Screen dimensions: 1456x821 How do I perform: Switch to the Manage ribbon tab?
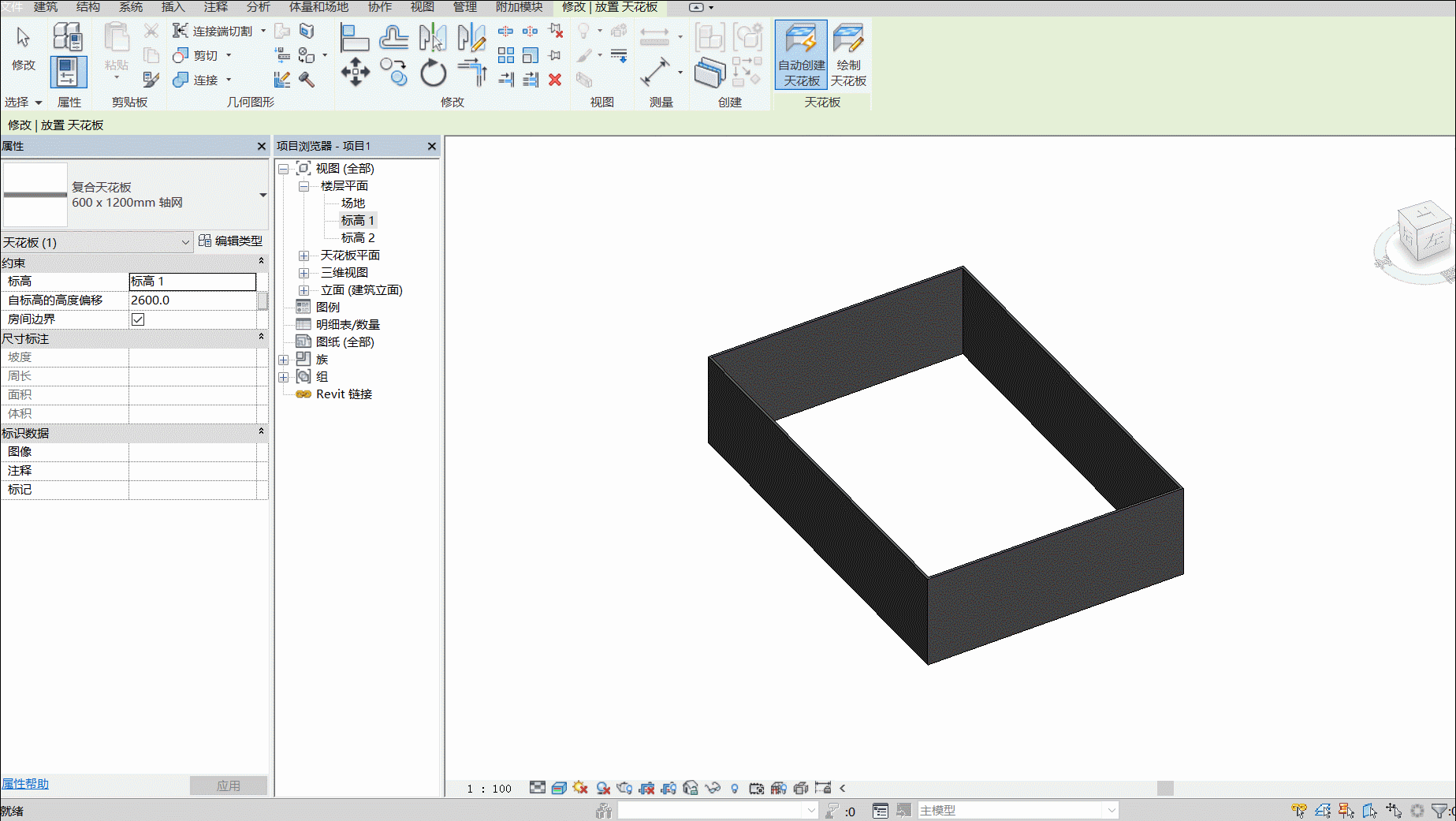(x=464, y=7)
